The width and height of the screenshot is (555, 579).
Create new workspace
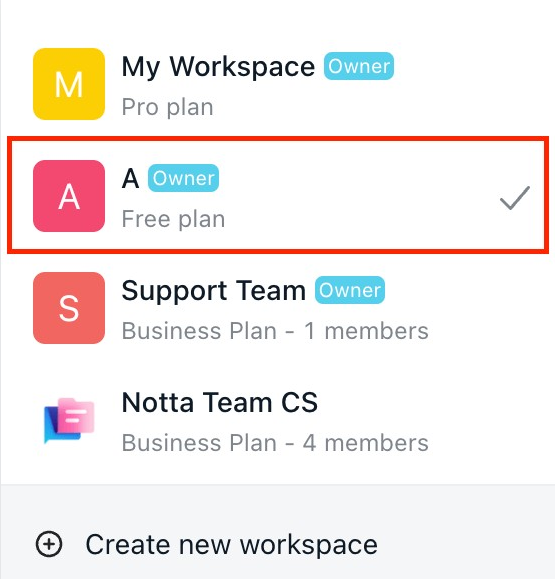pyautogui.click(x=232, y=545)
